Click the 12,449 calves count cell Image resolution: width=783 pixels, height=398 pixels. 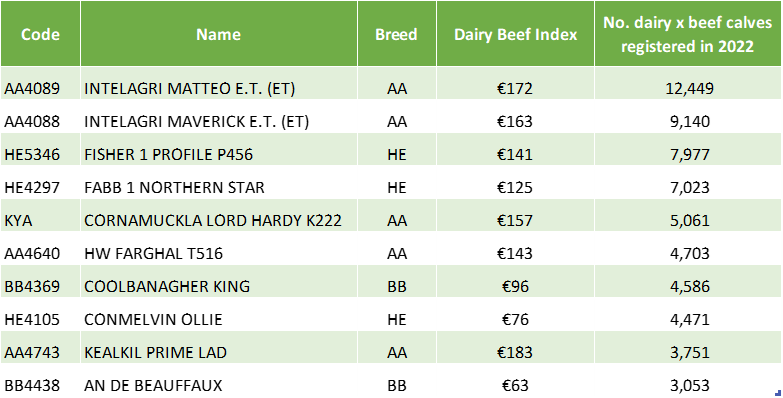click(x=688, y=88)
